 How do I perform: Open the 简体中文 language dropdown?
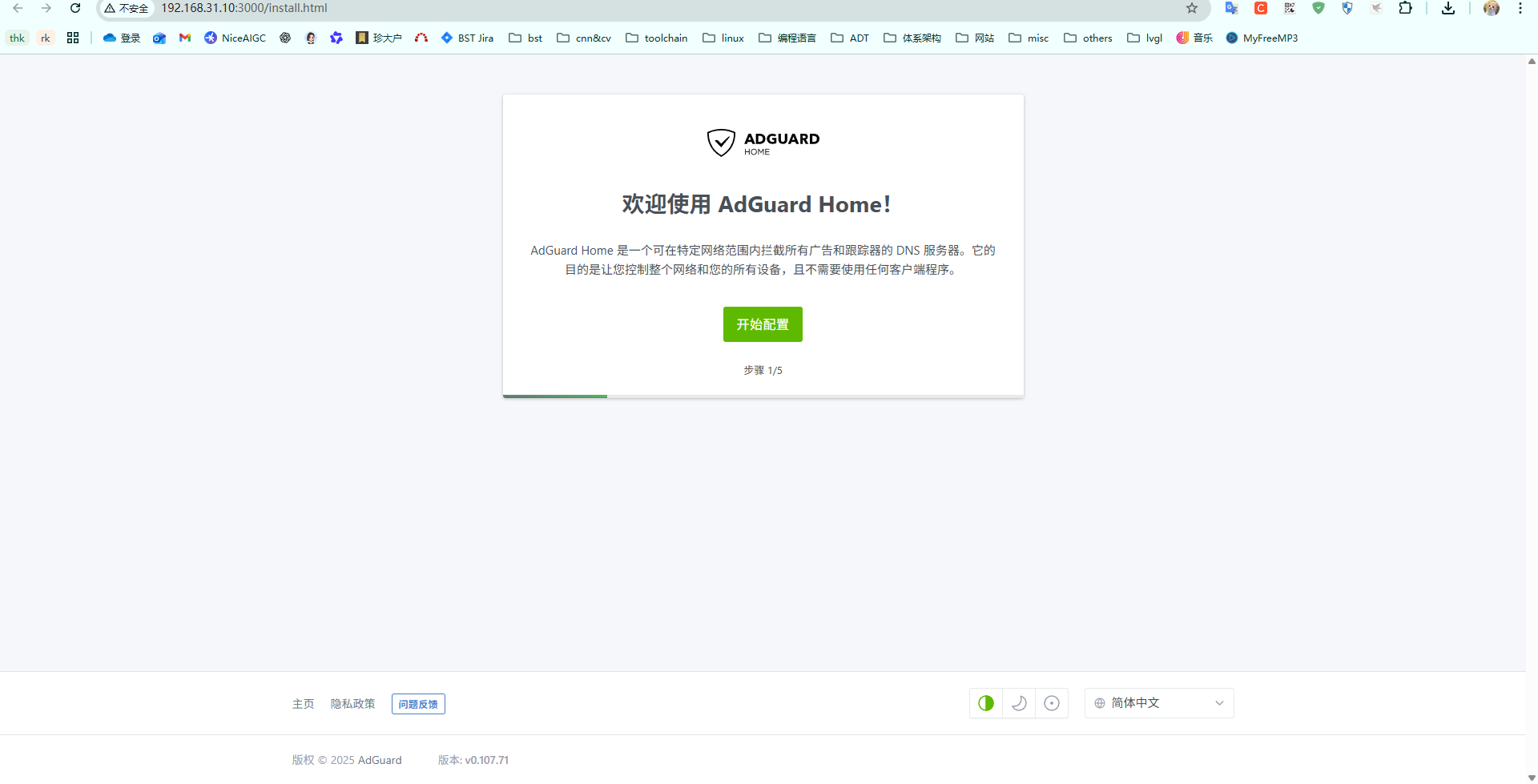click(1159, 703)
